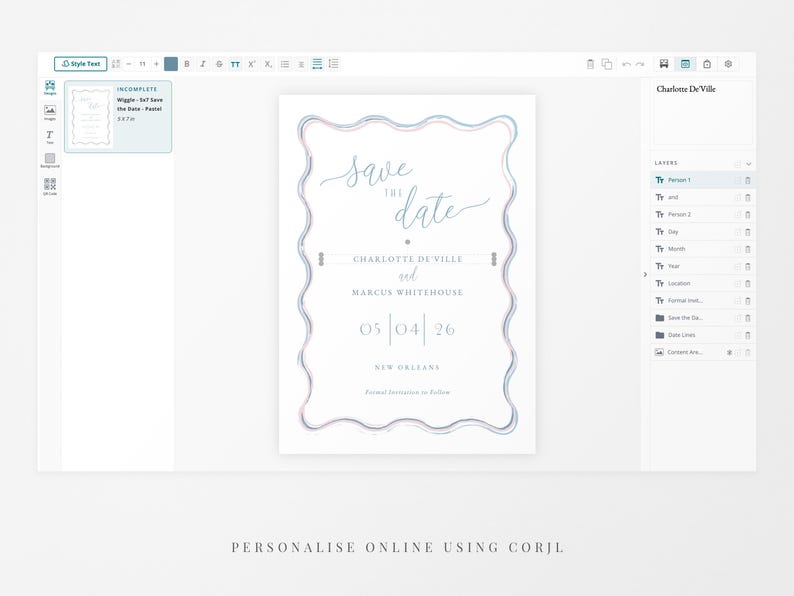794x596 pixels.
Task: Redo the last action
Action: click(x=640, y=64)
